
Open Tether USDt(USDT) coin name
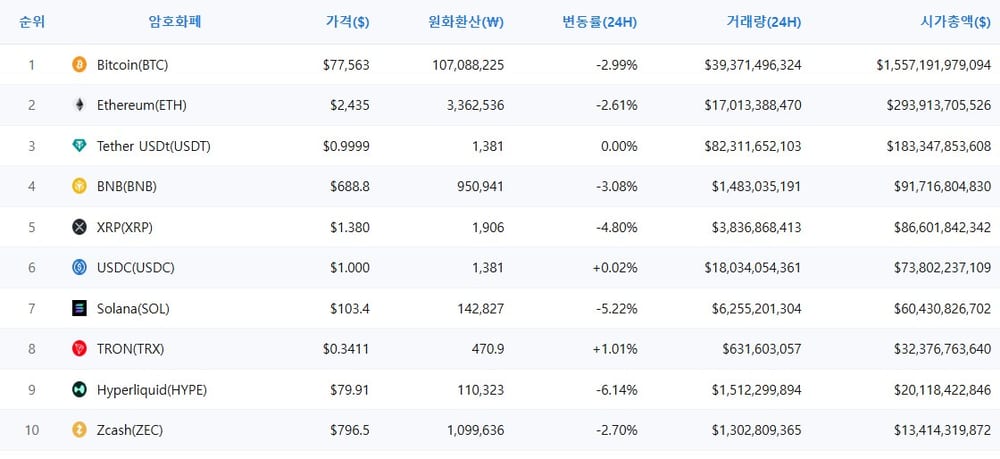tap(154, 146)
